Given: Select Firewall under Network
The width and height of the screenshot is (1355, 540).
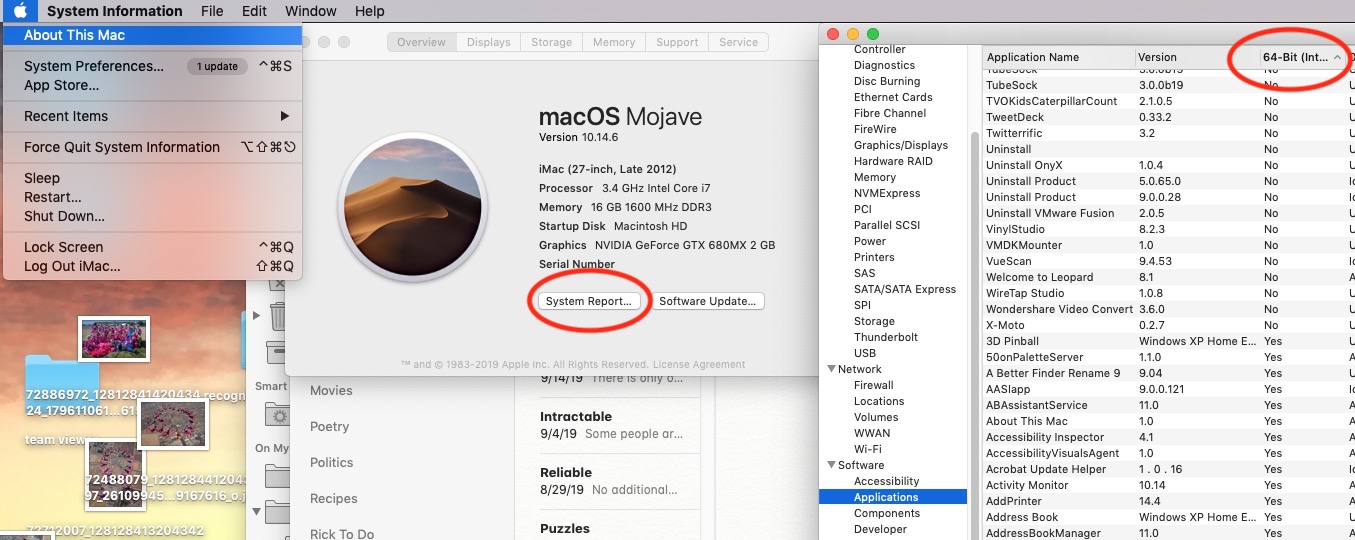Looking at the screenshot, I should click(x=873, y=385).
